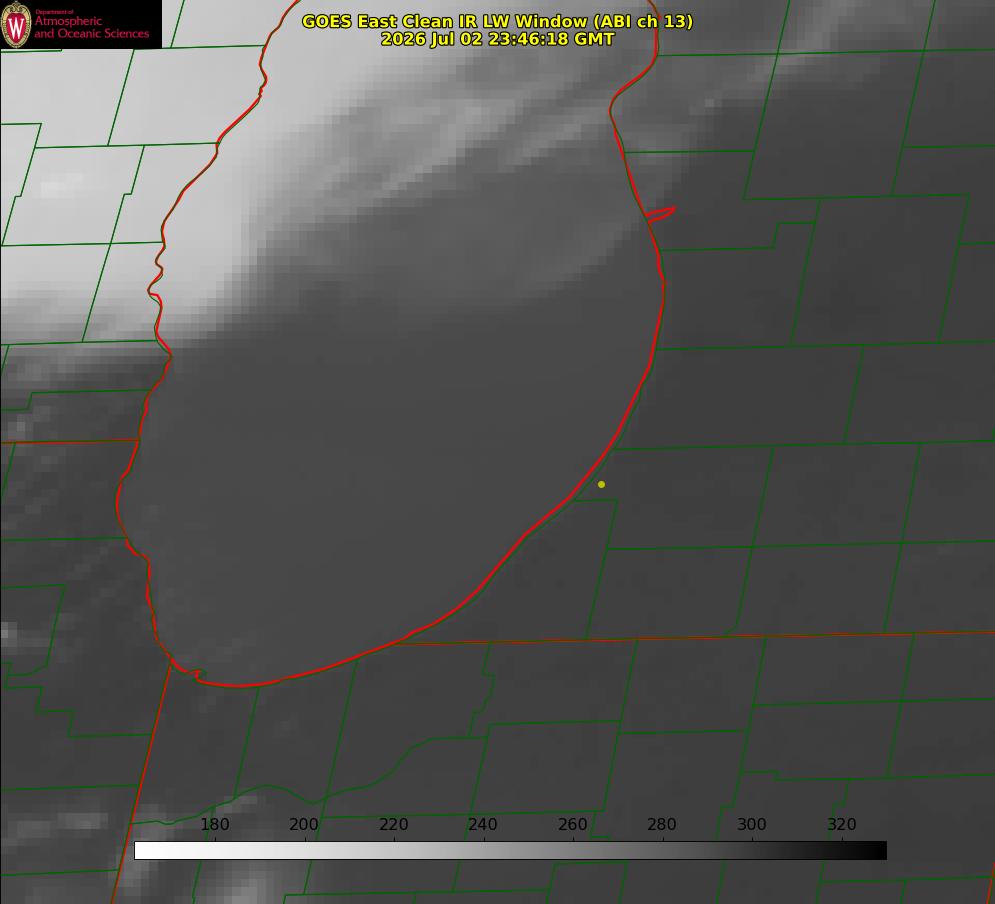Click the 180 label on the colorbar
The image size is (995, 904).
point(214,824)
